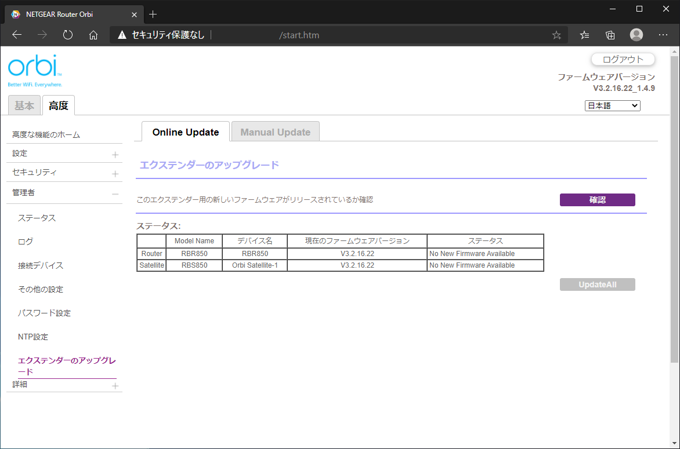Open その他の設定 in the sidebar
The width and height of the screenshot is (680, 449).
pos(40,289)
